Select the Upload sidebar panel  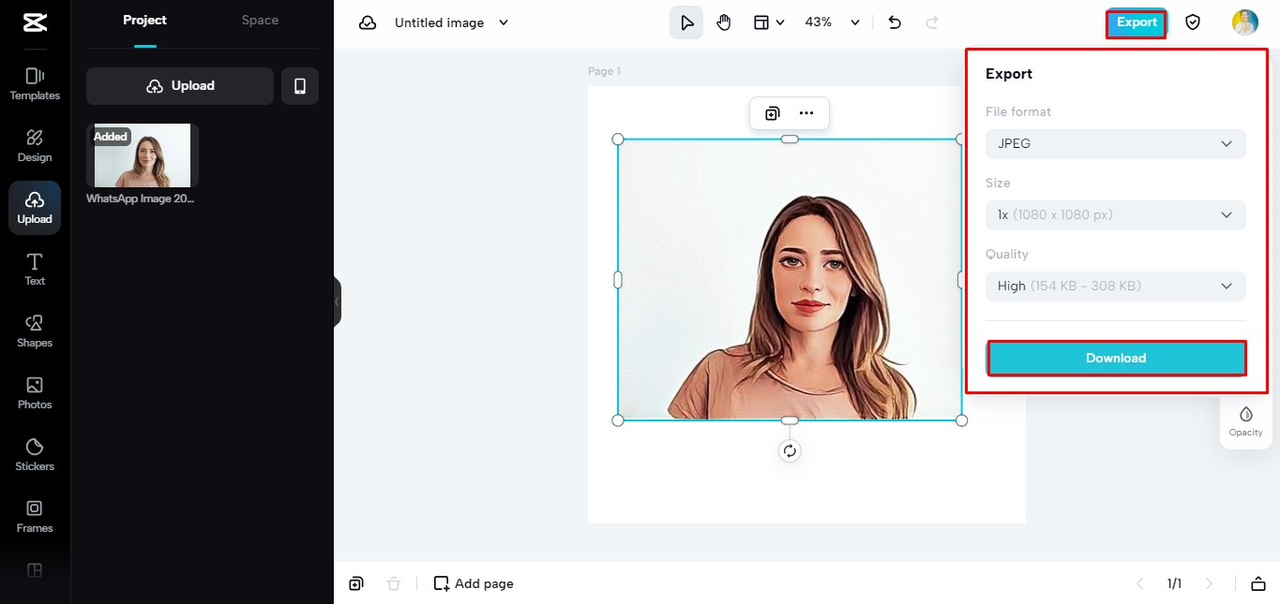[x=35, y=208]
